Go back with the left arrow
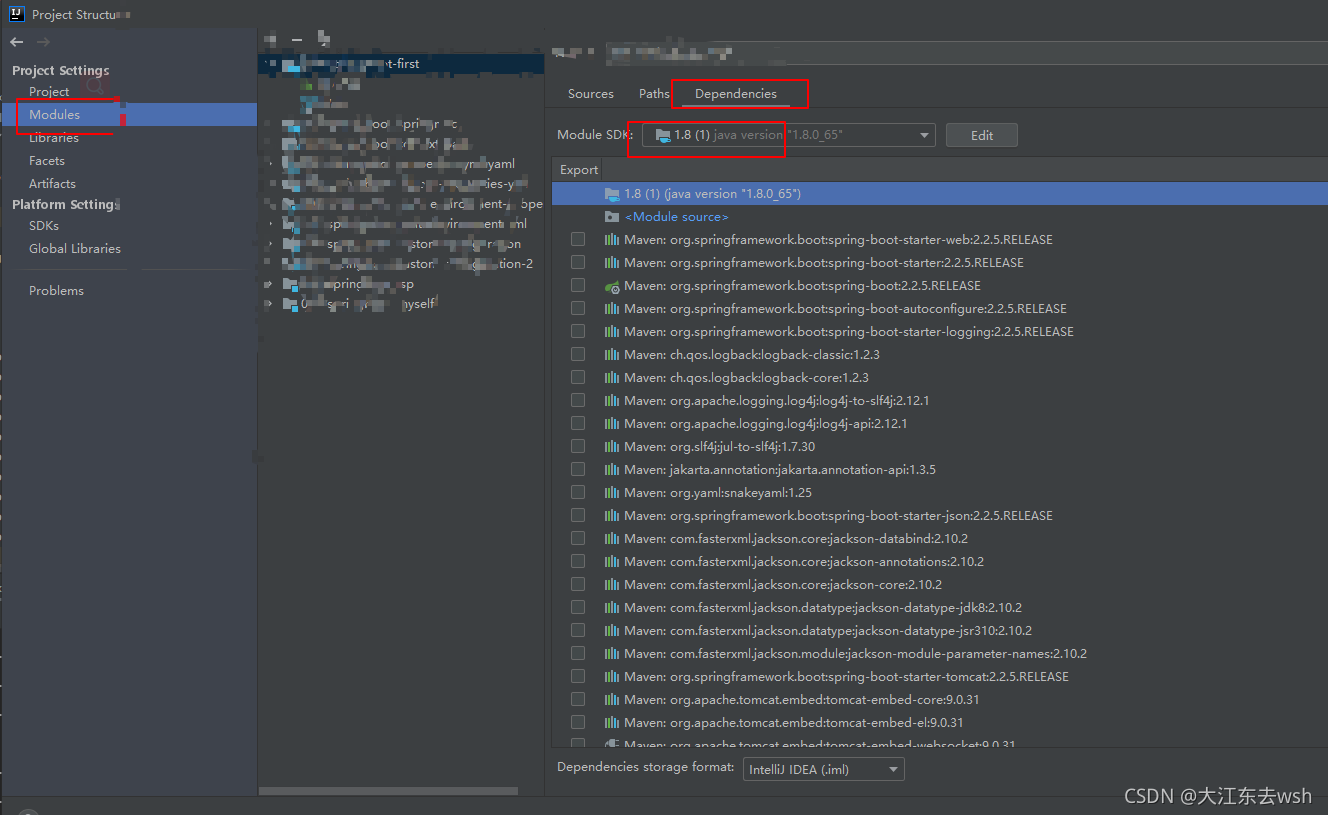 coord(16,42)
